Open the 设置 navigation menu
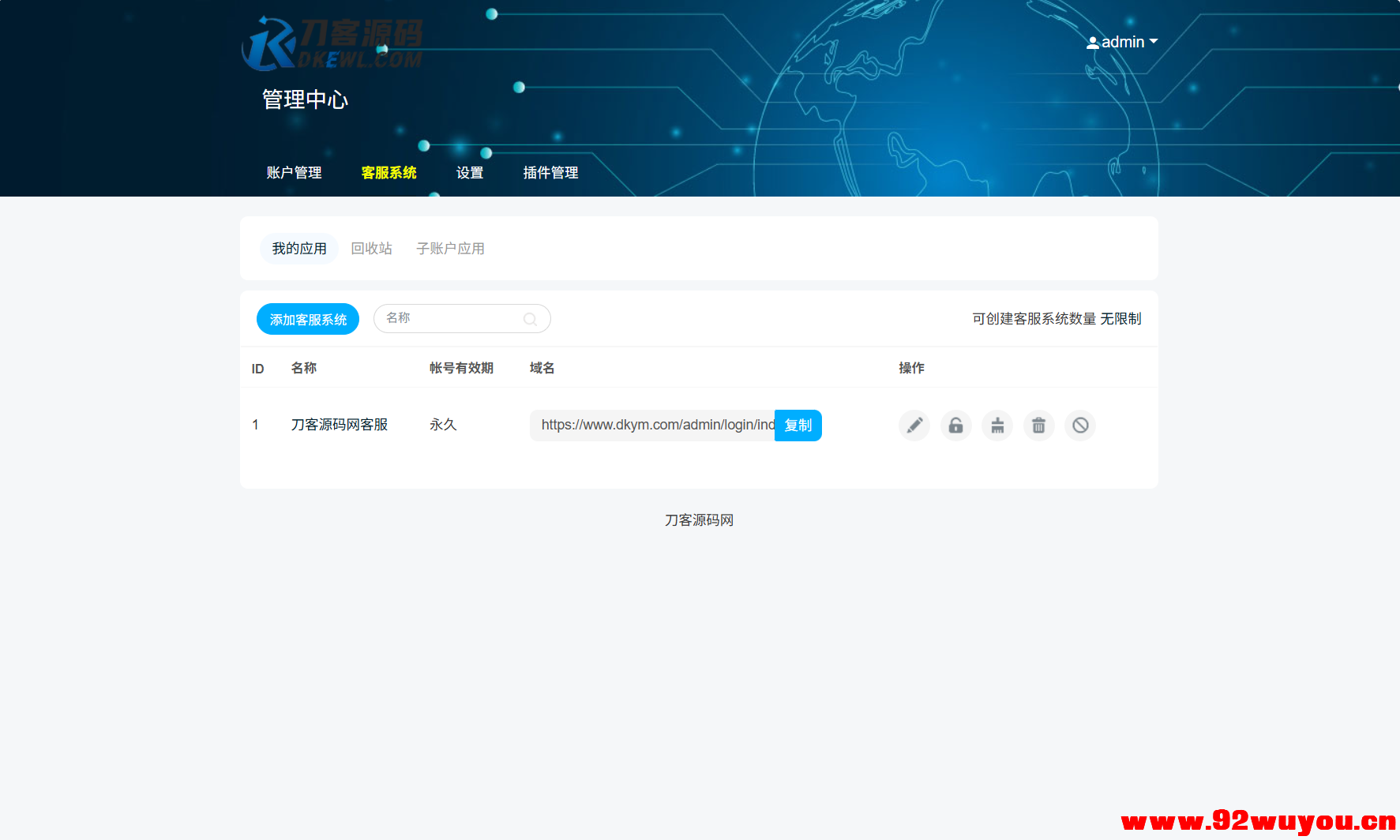The height and width of the screenshot is (840, 1400). point(470,173)
